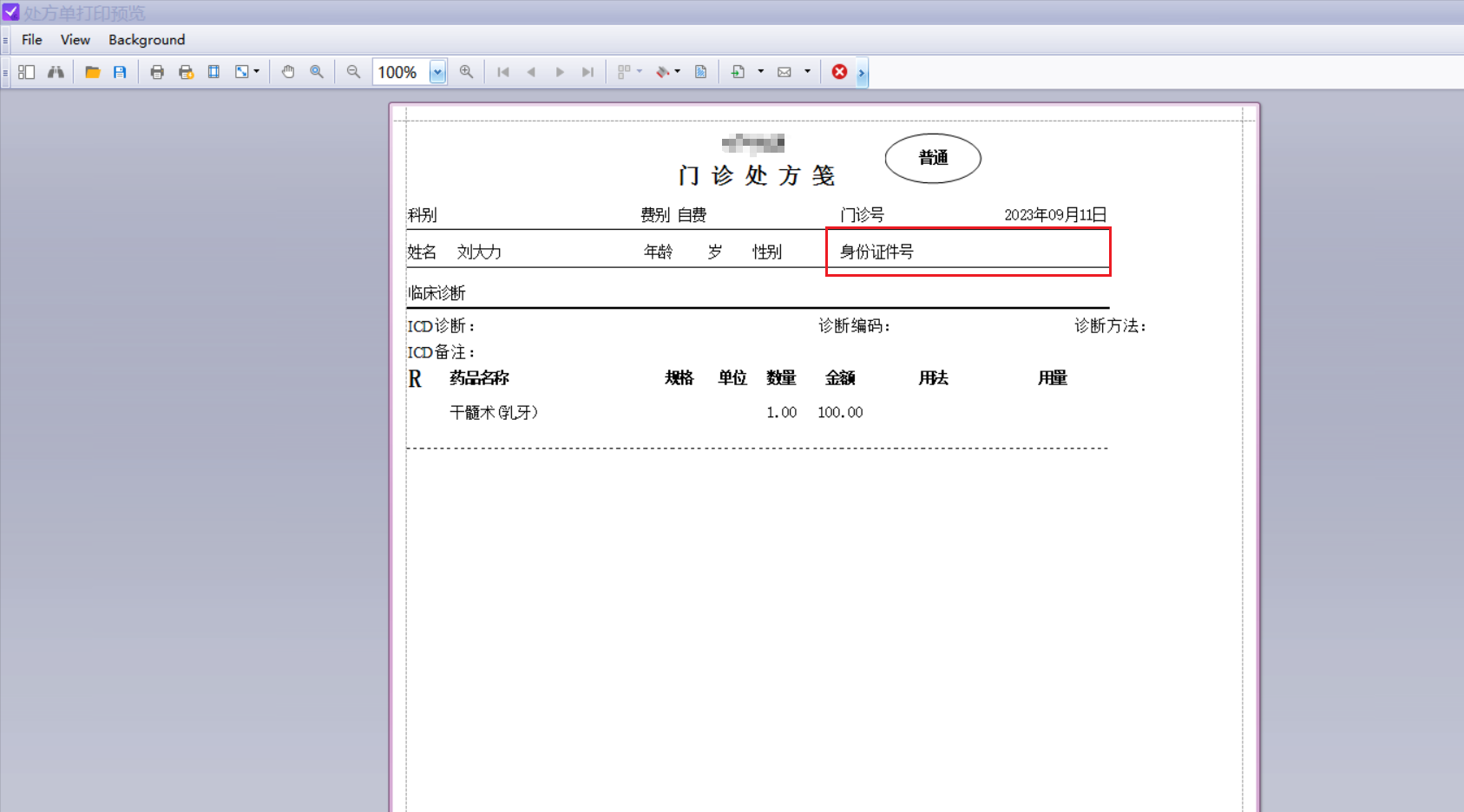Go to the next page
The image size is (1464, 812).
pyautogui.click(x=560, y=72)
